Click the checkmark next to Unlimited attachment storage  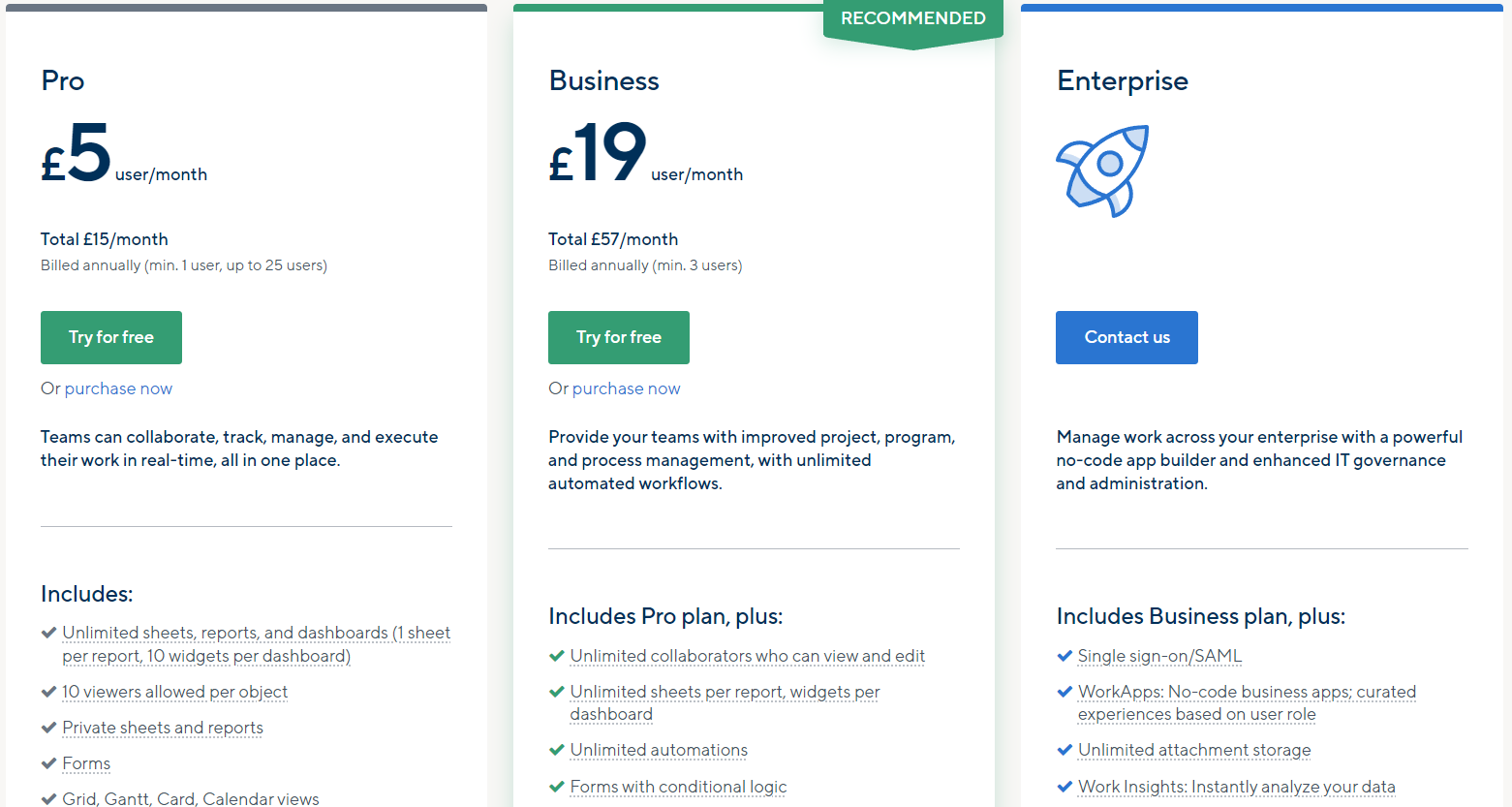click(x=1064, y=750)
